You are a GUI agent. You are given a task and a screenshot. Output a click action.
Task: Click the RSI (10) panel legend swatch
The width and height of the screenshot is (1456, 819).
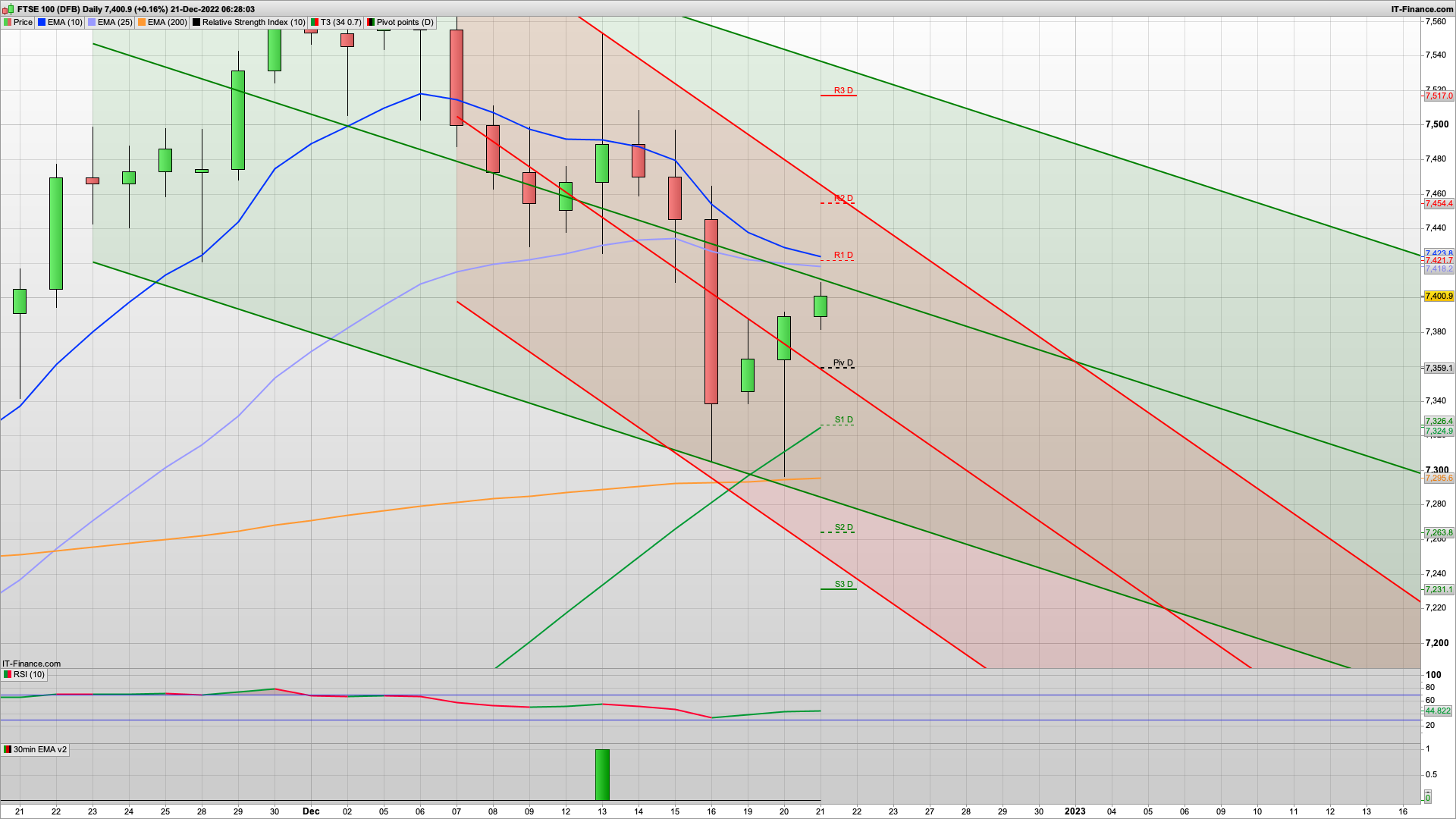[7, 674]
